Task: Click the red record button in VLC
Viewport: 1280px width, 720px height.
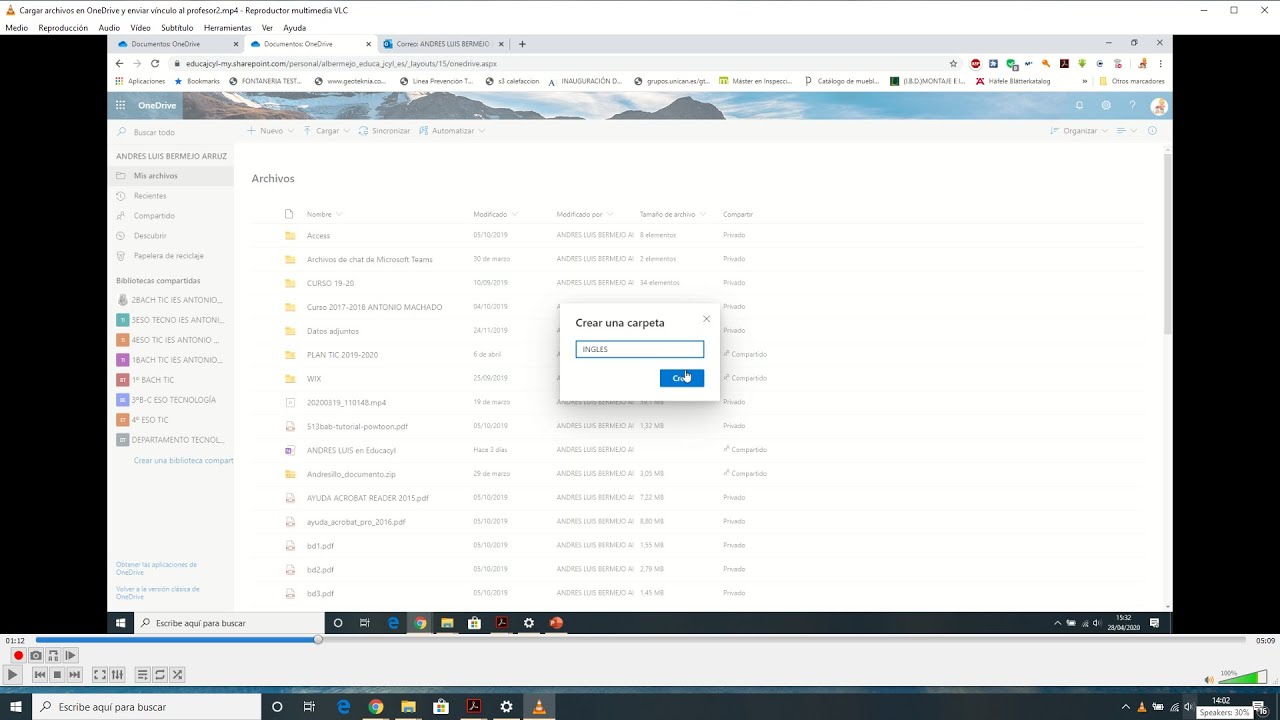Action: (18, 656)
